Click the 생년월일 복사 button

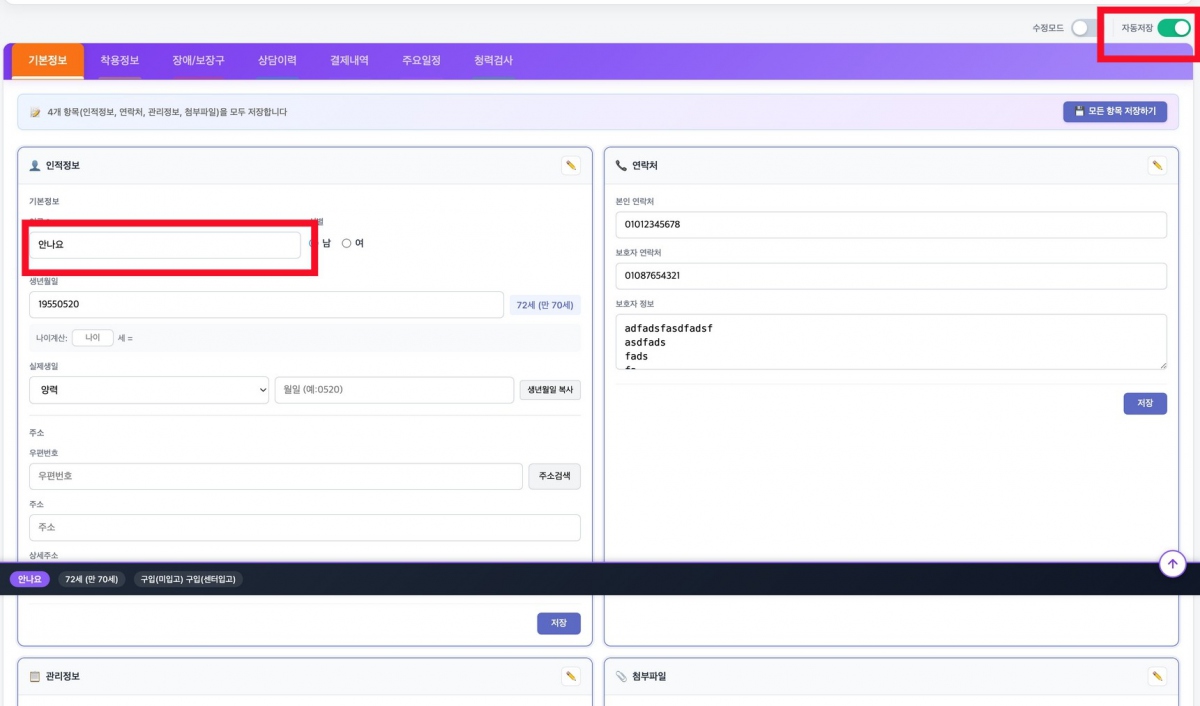(549, 390)
